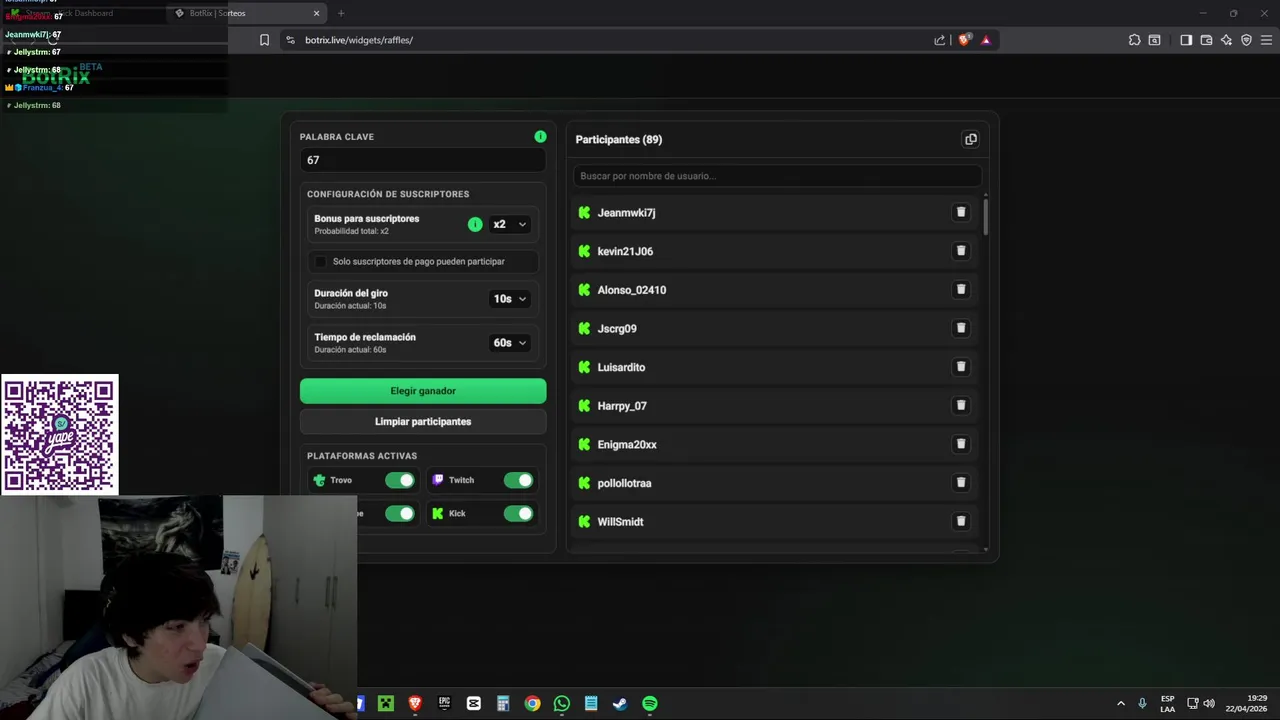The image size is (1280, 720).
Task: Delete participant Jeanmwki7j with trash icon
Action: (961, 212)
